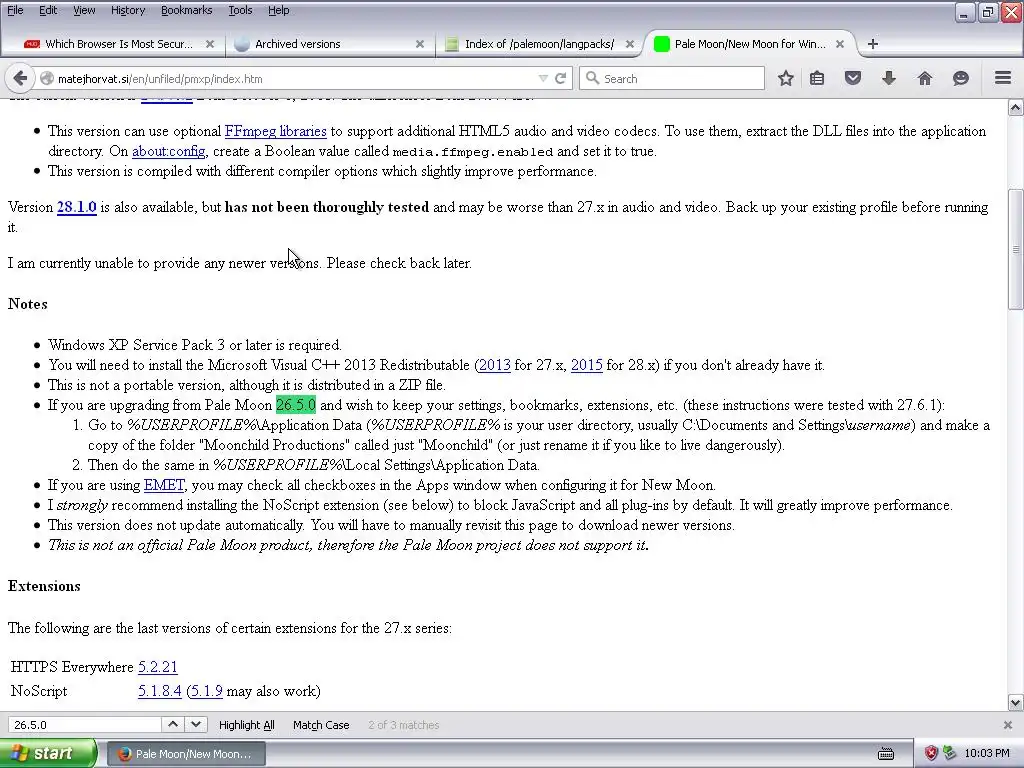Open a new tab with plus button
Viewport: 1024px width, 768px height.
click(873, 44)
